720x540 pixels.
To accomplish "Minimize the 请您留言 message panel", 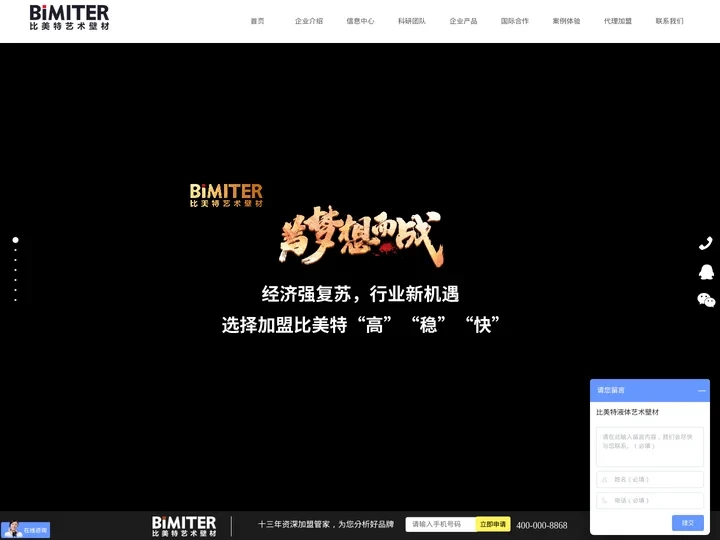I will (x=701, y=391).
